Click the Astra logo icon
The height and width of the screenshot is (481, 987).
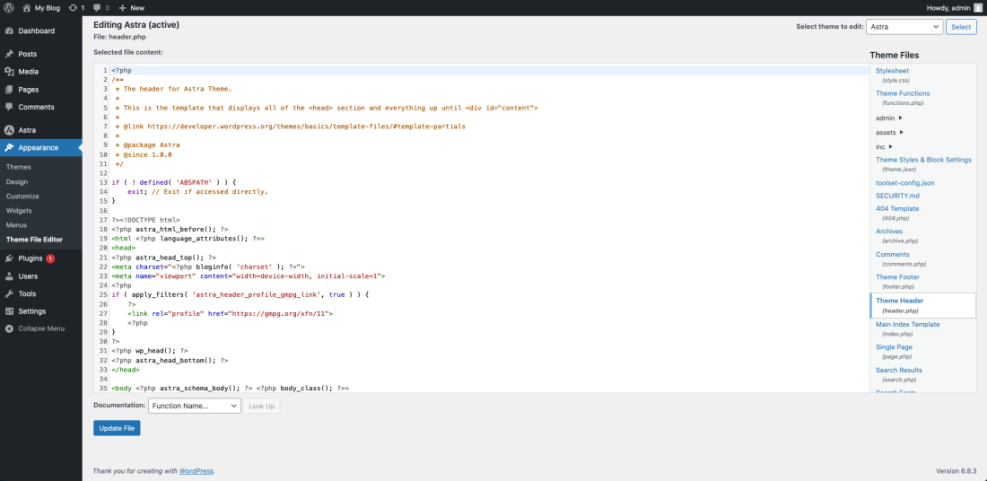pyautogui.click(x=9, y=130)
